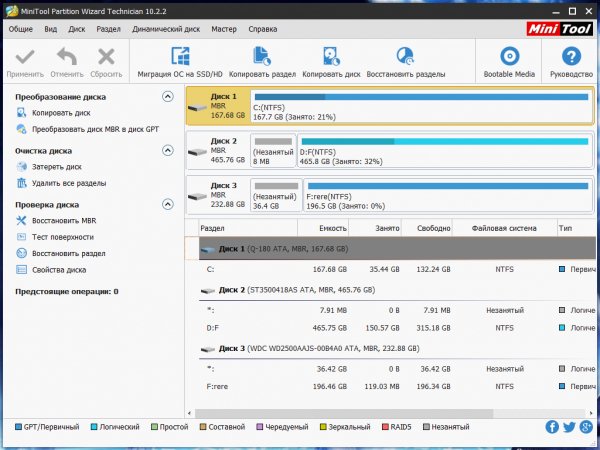Click the Сбросить discard X icon
This screenshot has width=600, height=450.
(106, 57)
